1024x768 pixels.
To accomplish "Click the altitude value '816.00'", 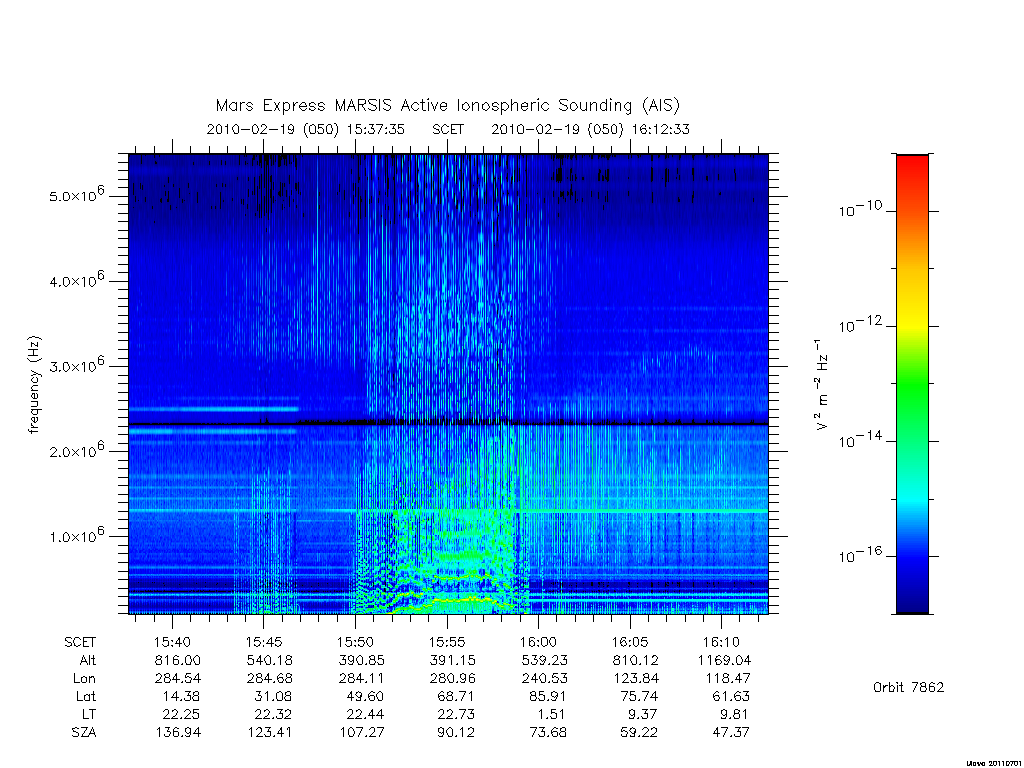I will click(178, 661).
